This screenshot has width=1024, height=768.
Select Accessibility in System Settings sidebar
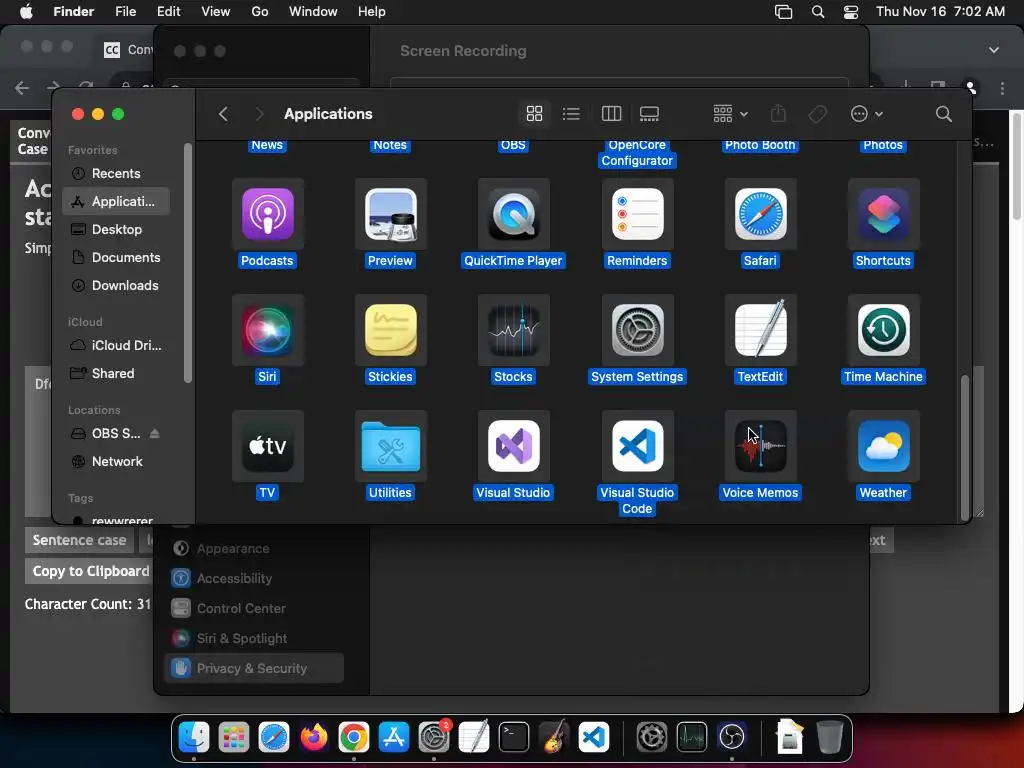point(254,578)
